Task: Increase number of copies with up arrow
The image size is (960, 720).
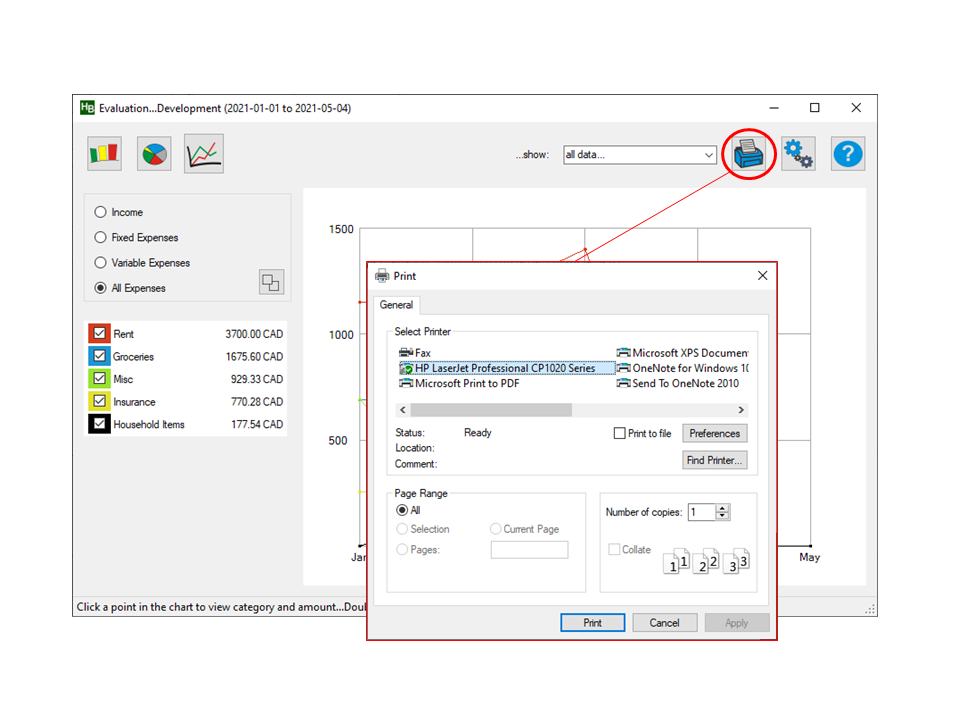Action: click(723, 508)
